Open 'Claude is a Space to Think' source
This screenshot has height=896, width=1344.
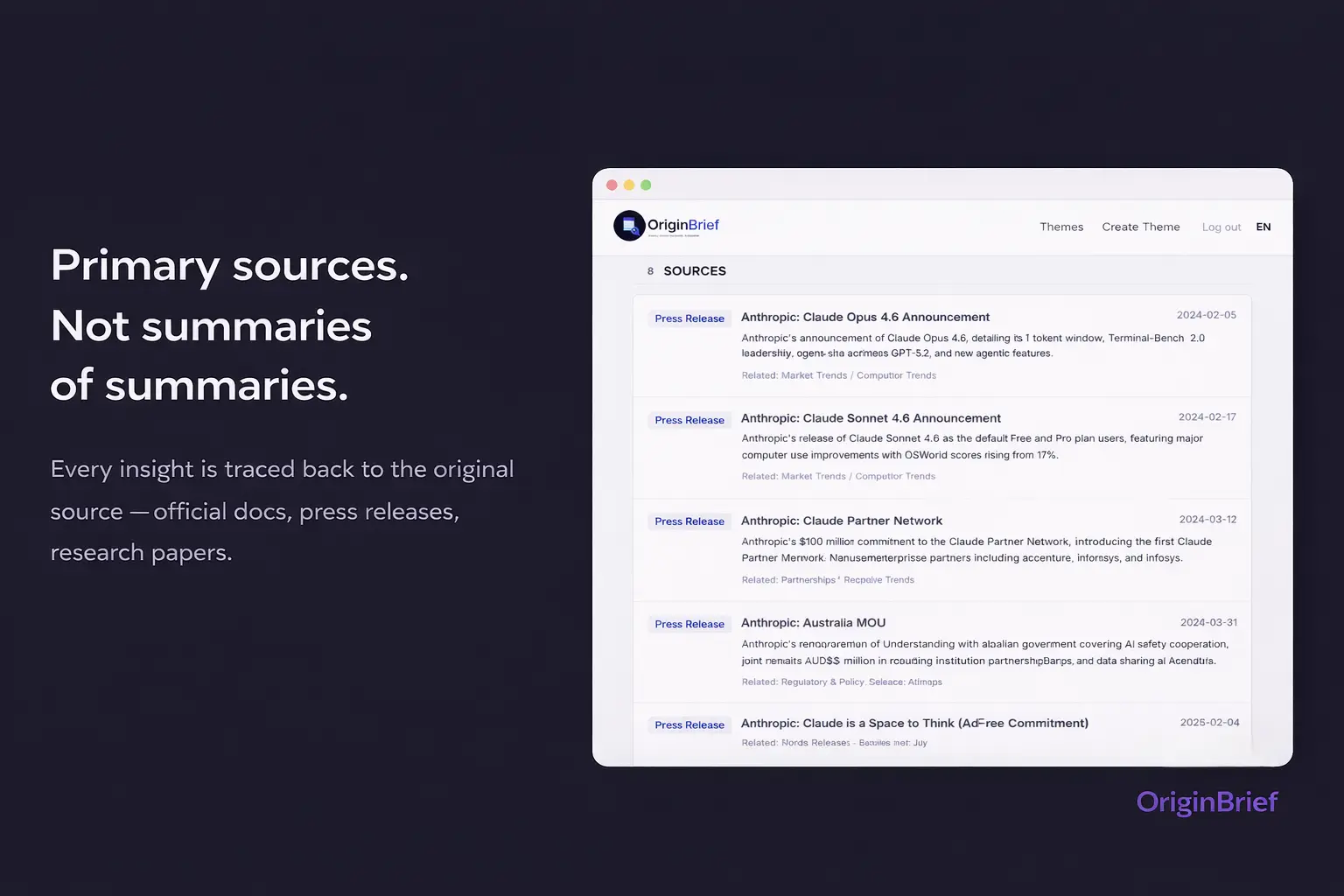point(914,723)
